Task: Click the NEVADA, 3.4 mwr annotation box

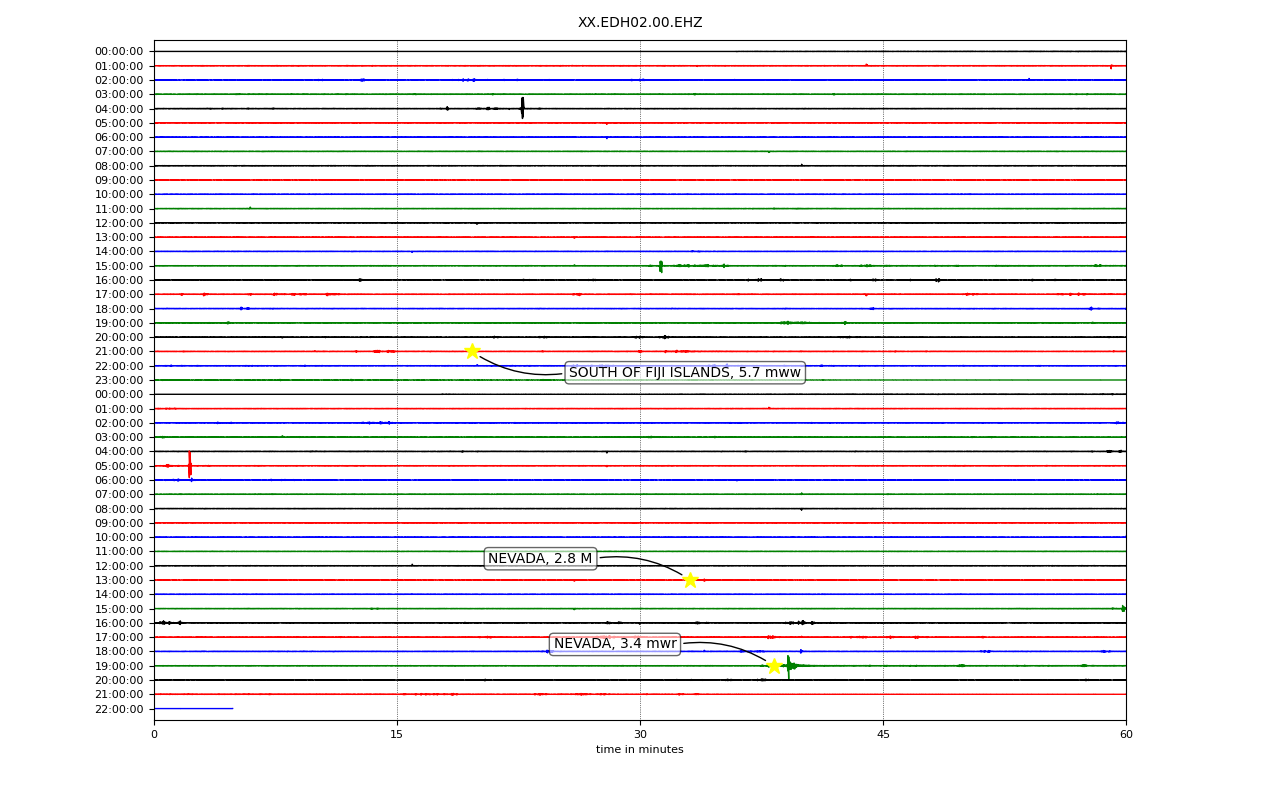Action: coord(615,644)
